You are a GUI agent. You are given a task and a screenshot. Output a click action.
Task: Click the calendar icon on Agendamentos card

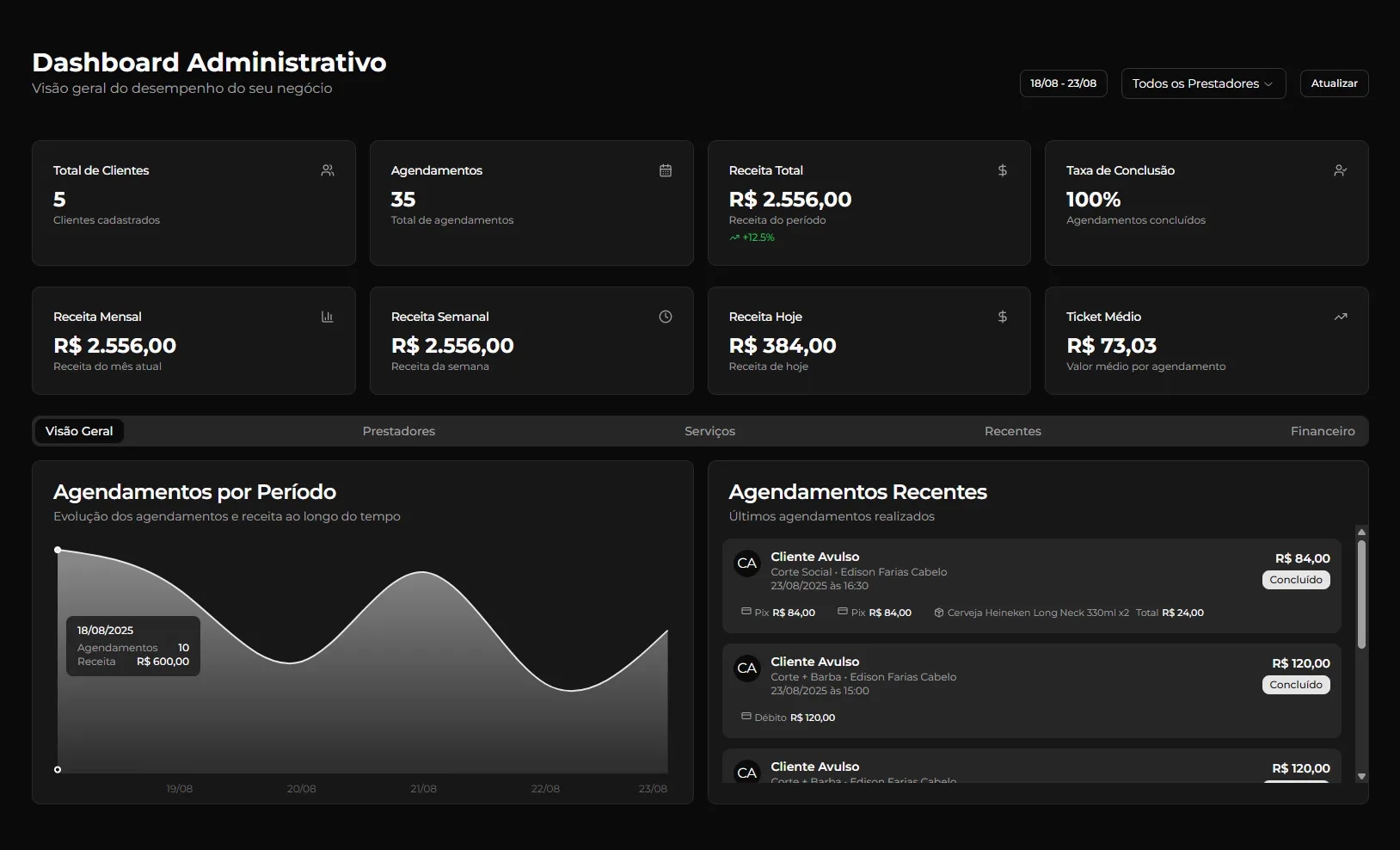pos(665,170)
